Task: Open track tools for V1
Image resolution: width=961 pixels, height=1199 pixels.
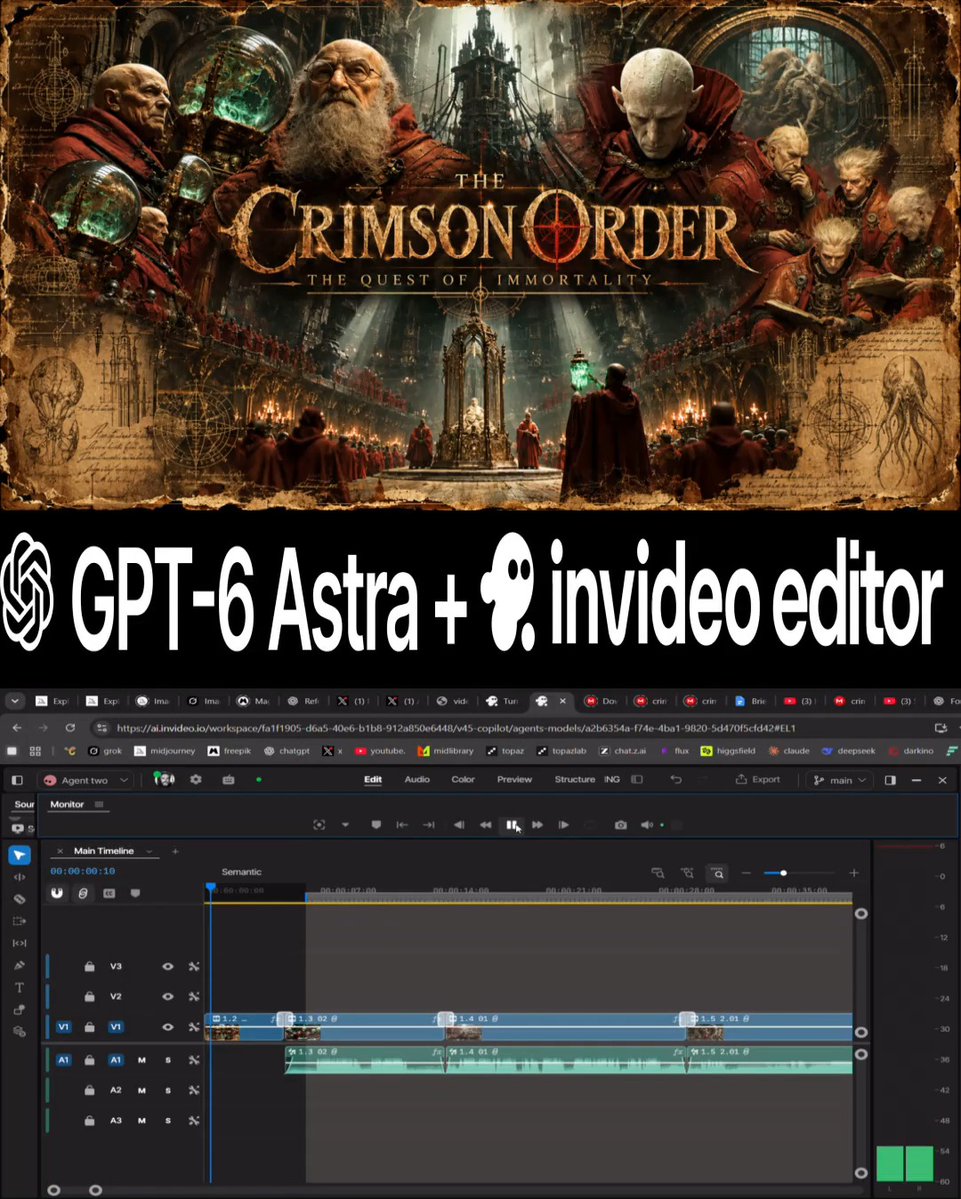Action: point(194,1027)
